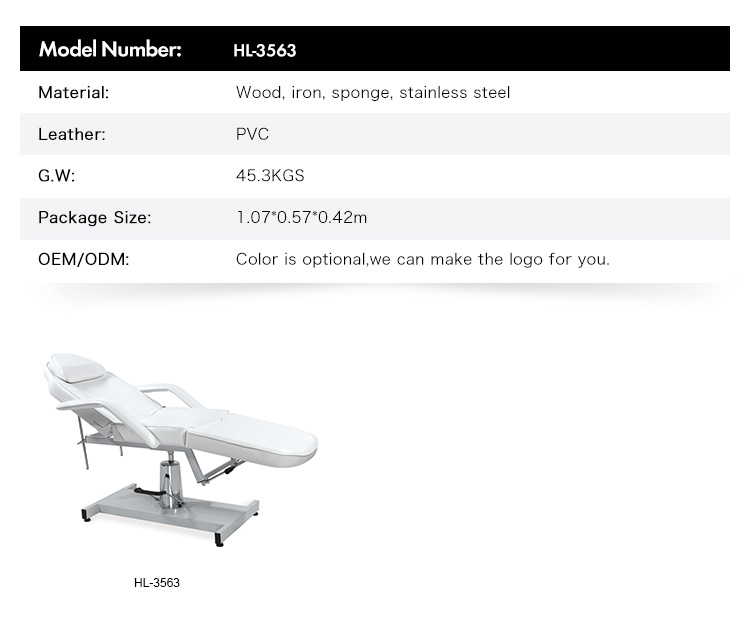The image size is (750, 636).
Task: Click the Material row label
Action: click(x=74, y=92)
